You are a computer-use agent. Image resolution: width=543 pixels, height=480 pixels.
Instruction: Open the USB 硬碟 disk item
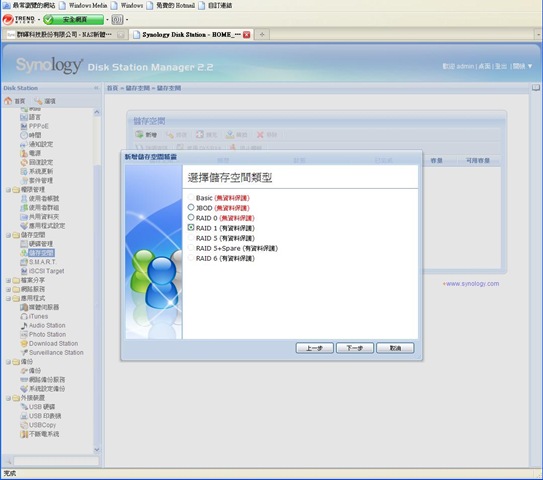pos(38,407)
